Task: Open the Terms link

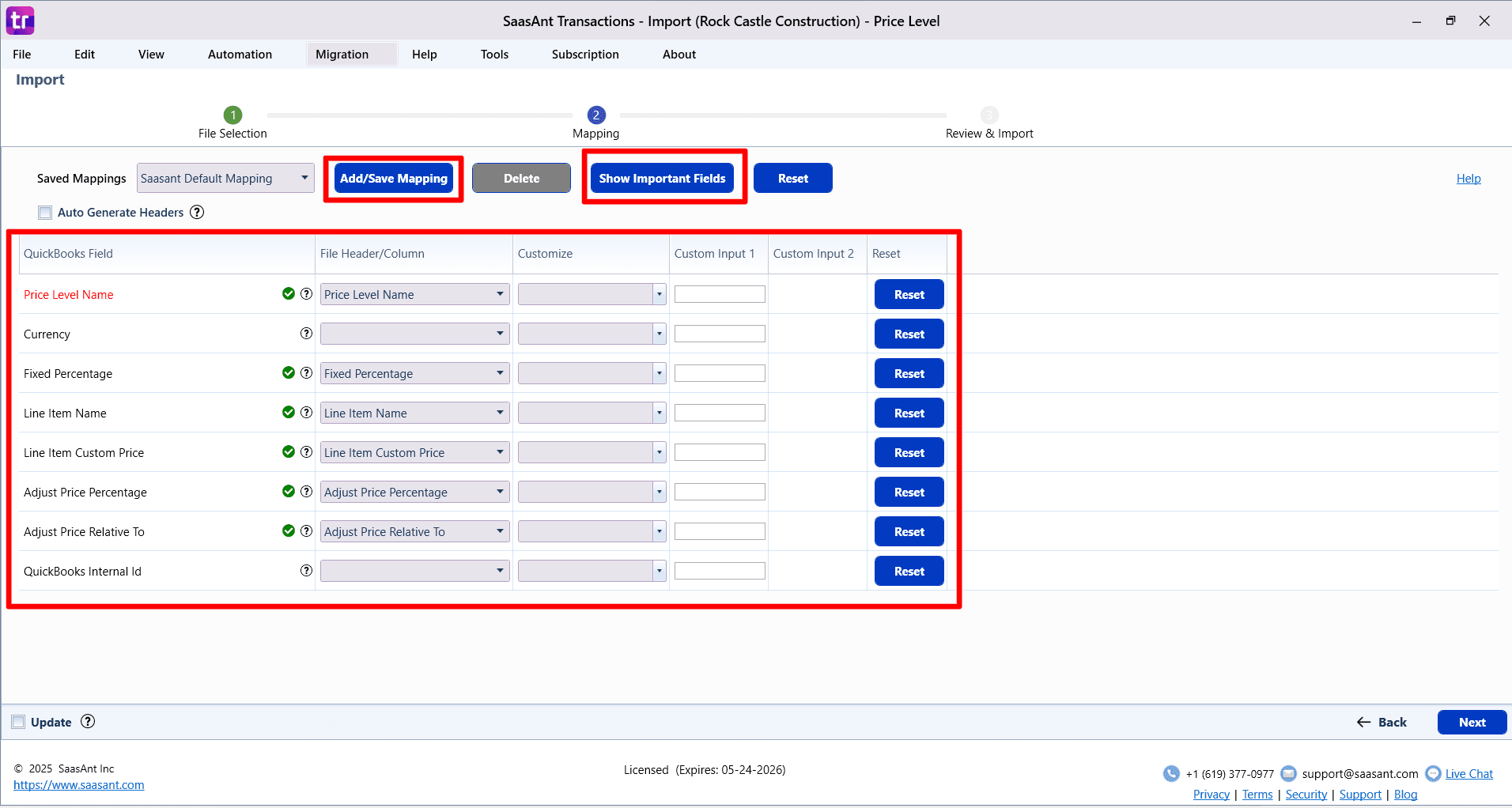Action: [x=1257, y=795]
